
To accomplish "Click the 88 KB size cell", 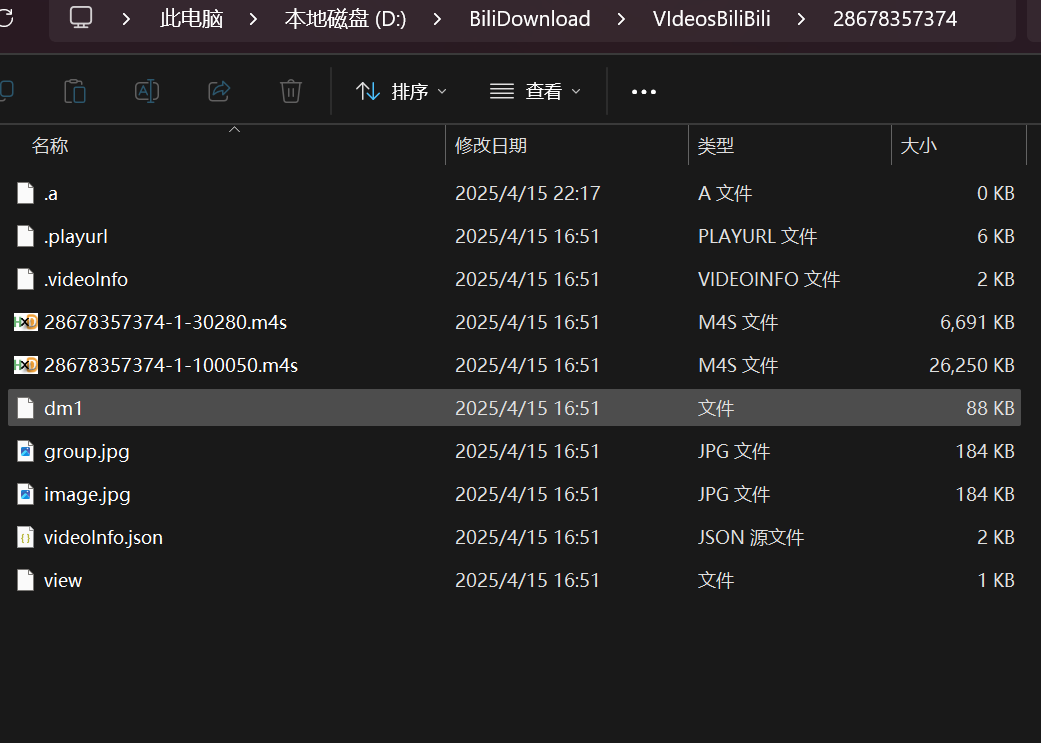I will [991, 408].
